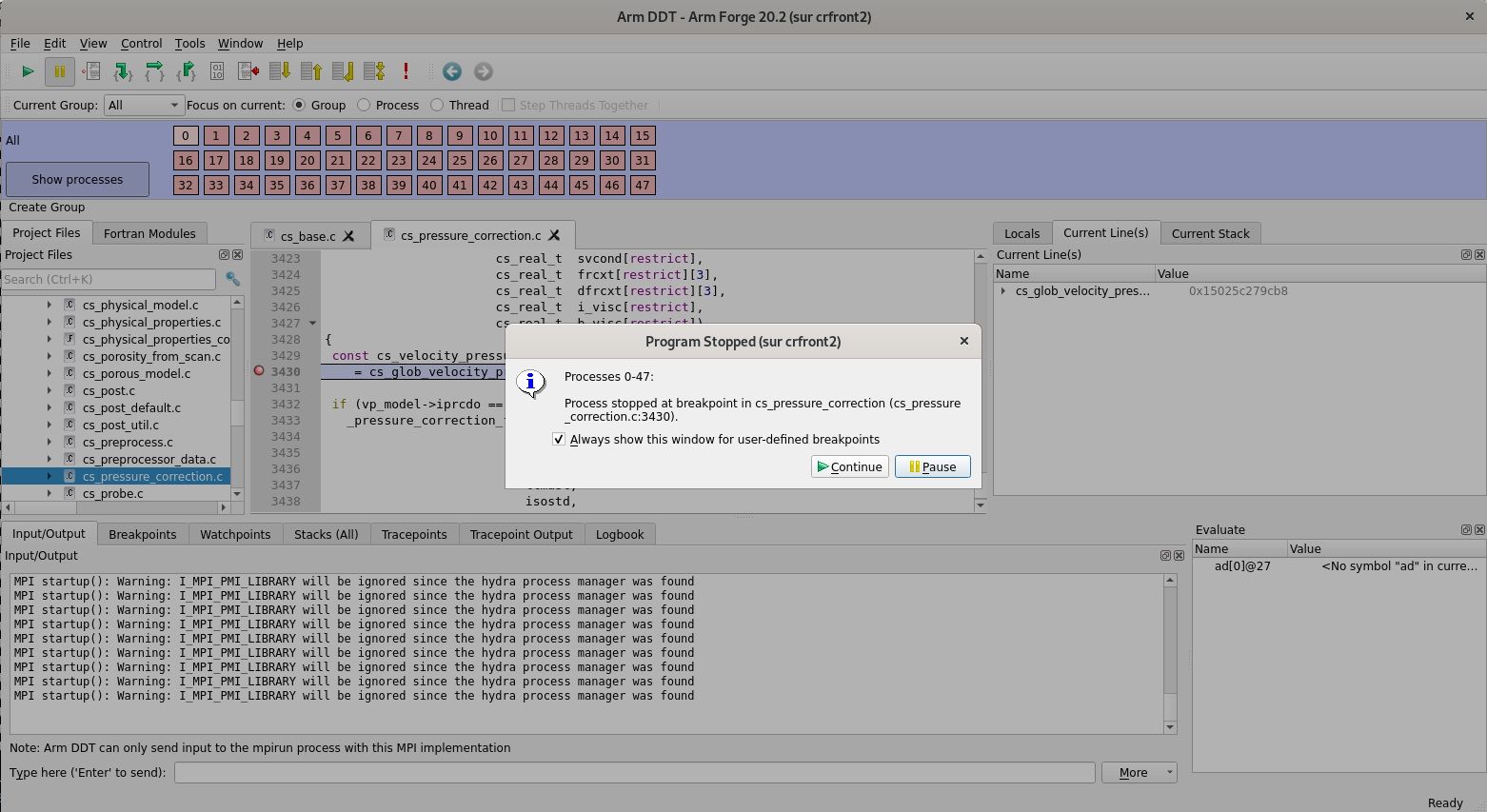Click the Type here input field
This screenshot has width=1487, height=812.
pos(634,772)
